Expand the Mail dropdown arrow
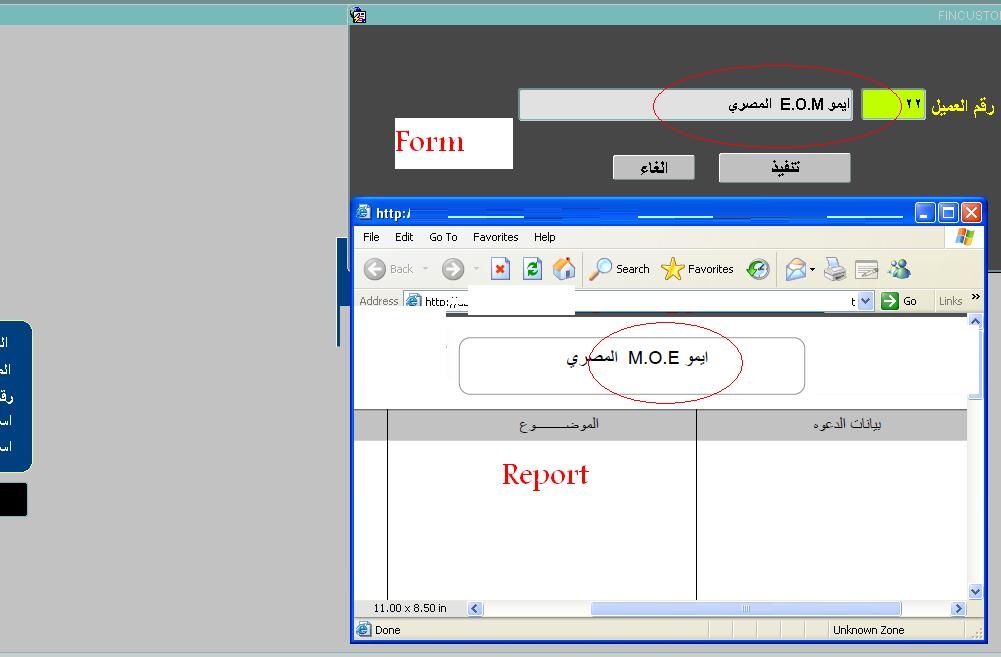Viewport: 1001px width, 657px height. click(812, 269)
